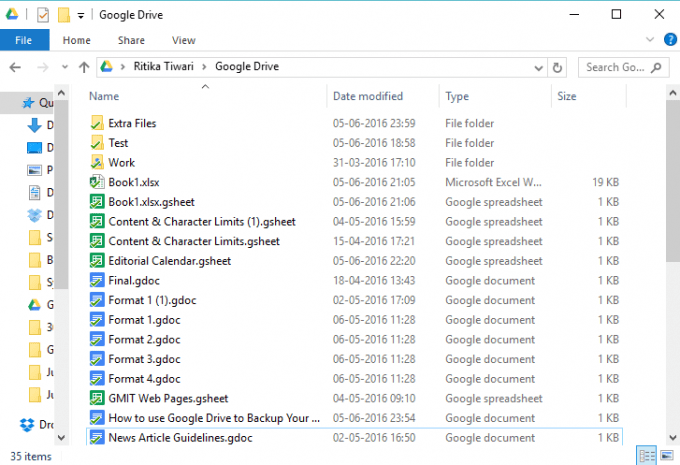
Task: Expand the chevron after Ritika Tiwari in path
Action: (x=205, y=67)
